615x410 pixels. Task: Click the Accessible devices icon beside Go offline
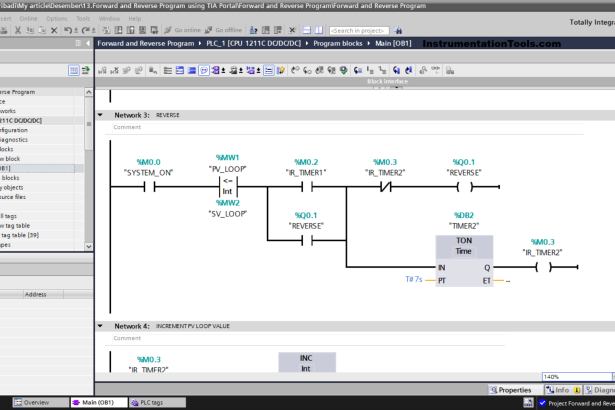(254, 30)
